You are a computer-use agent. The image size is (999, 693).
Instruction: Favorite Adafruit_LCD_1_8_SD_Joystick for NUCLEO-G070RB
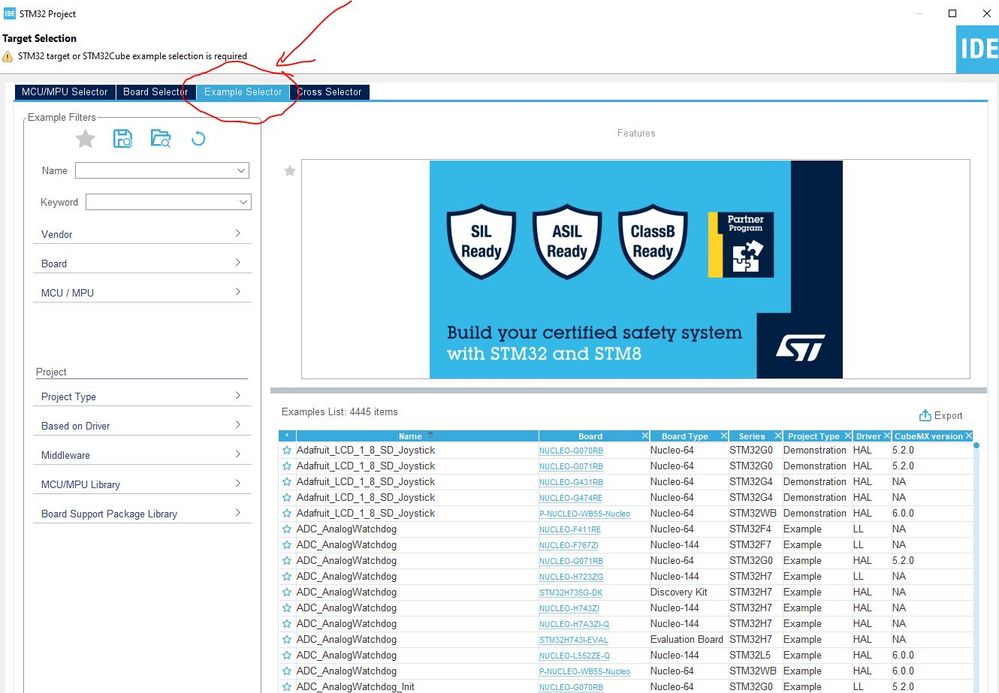(x=287, y=450)
